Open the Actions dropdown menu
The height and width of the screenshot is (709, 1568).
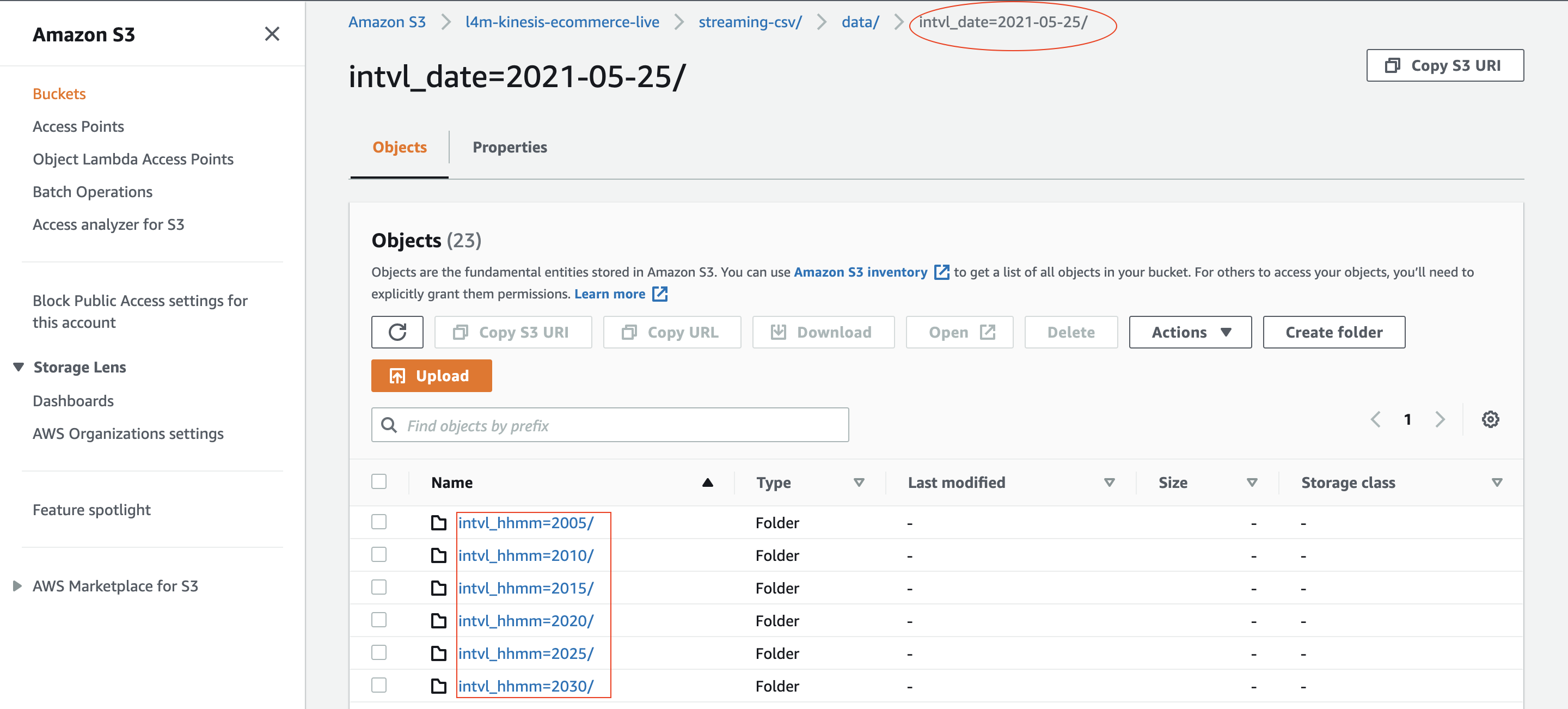coord(1190,332)
